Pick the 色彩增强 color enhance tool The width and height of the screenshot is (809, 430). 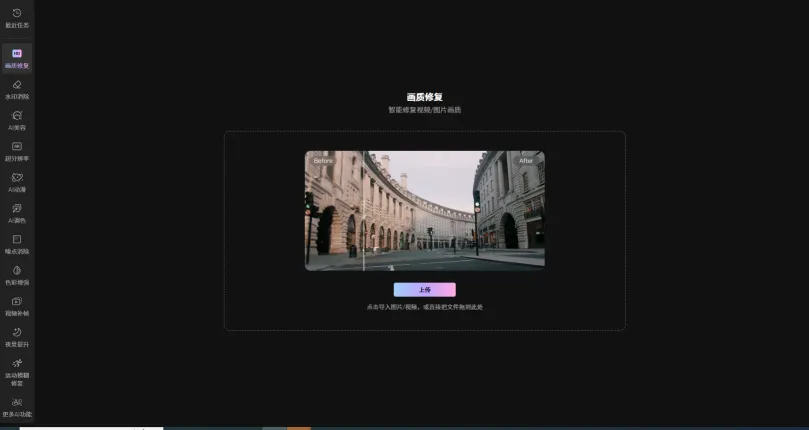pos(17,276)
